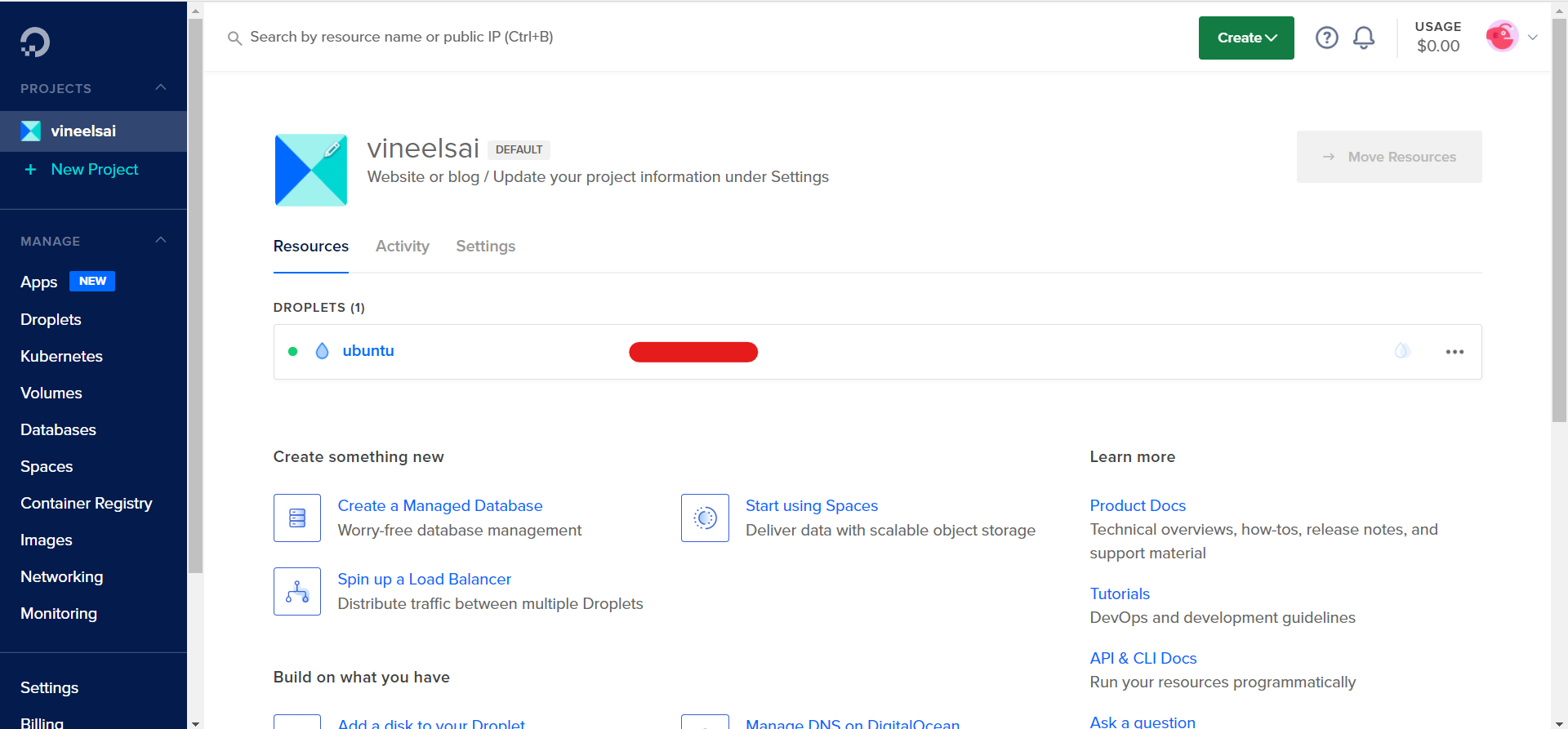The height and width of the screenshot is (729, 1568).
Task: Open the Create dropdown button
Action: (x=1245, y=38)
